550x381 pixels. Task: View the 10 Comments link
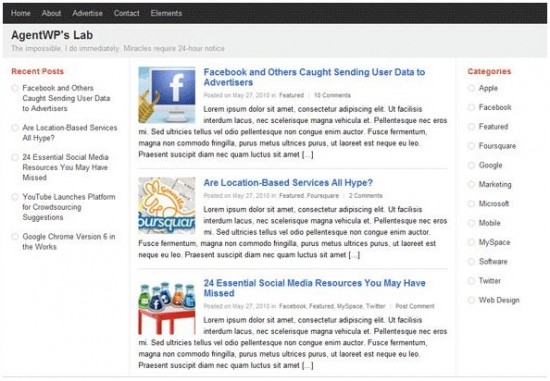pos(332,95)
